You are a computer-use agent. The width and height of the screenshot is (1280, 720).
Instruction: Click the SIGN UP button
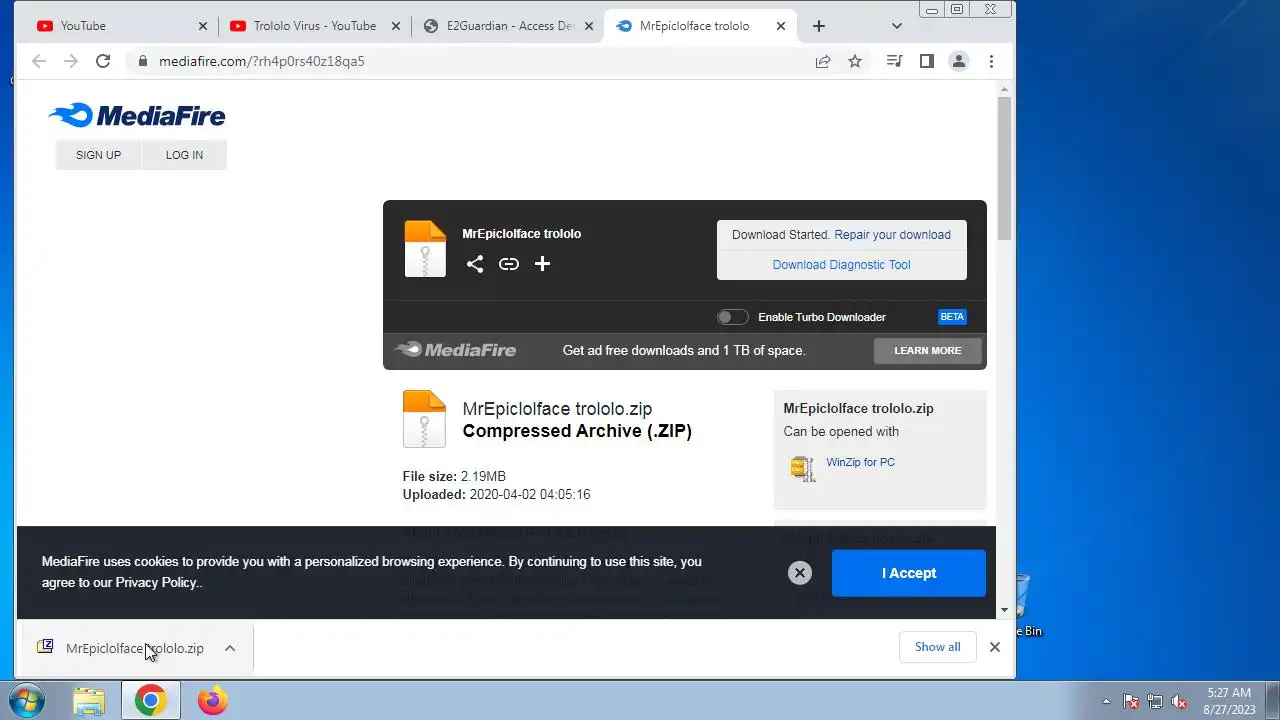(x=98, y=155)
